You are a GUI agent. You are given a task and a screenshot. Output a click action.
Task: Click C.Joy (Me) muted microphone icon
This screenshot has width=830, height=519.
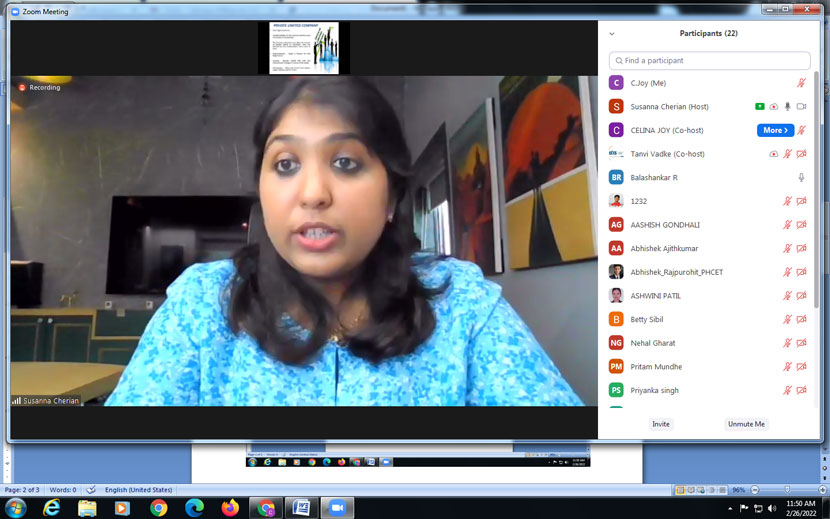point(801,83)
